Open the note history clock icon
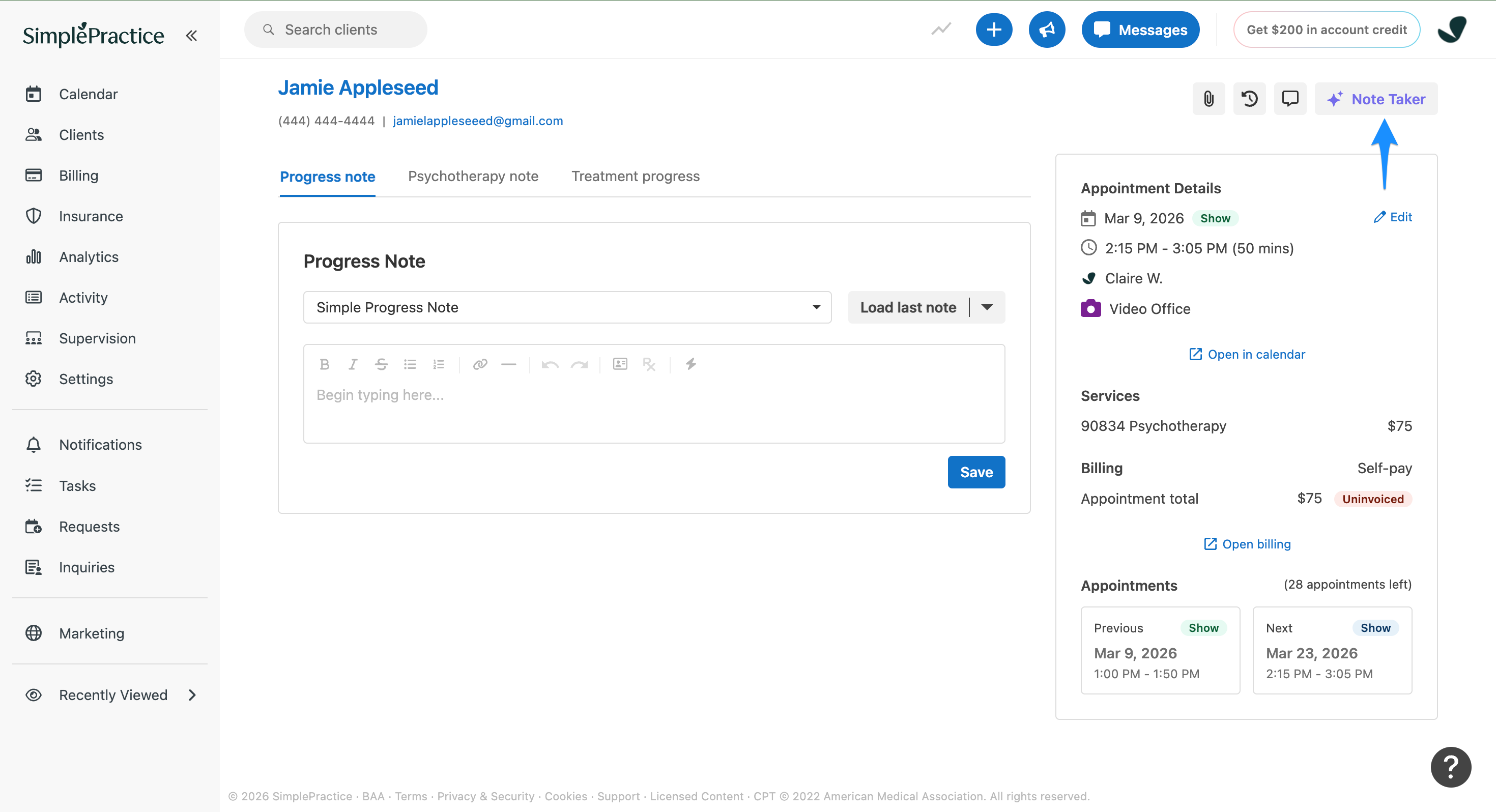 coord(1249,99)
